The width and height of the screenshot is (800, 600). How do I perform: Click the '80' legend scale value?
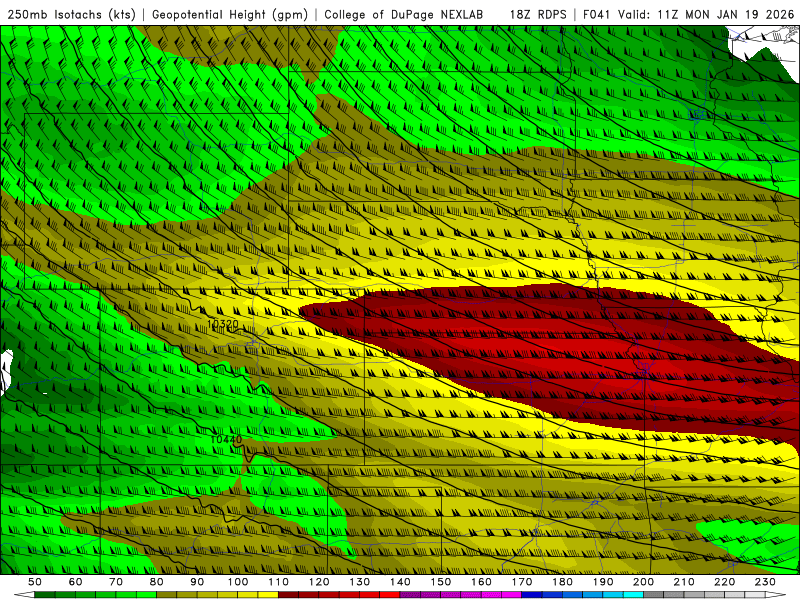pos(157,582)
